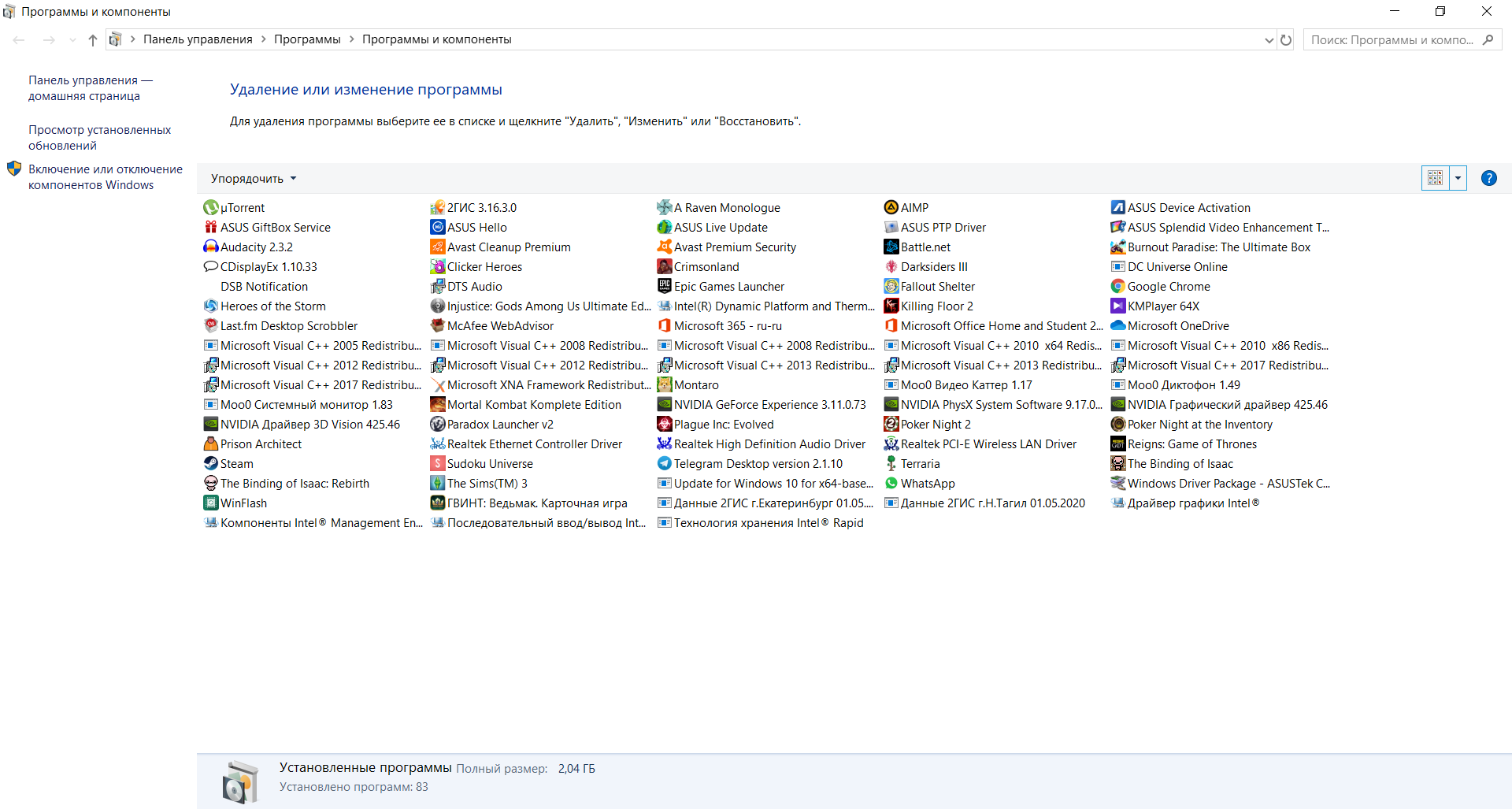Open the Упорядочить dropdown menu
Viewport: 1512px width, 809px height.
tap(254, 179)
